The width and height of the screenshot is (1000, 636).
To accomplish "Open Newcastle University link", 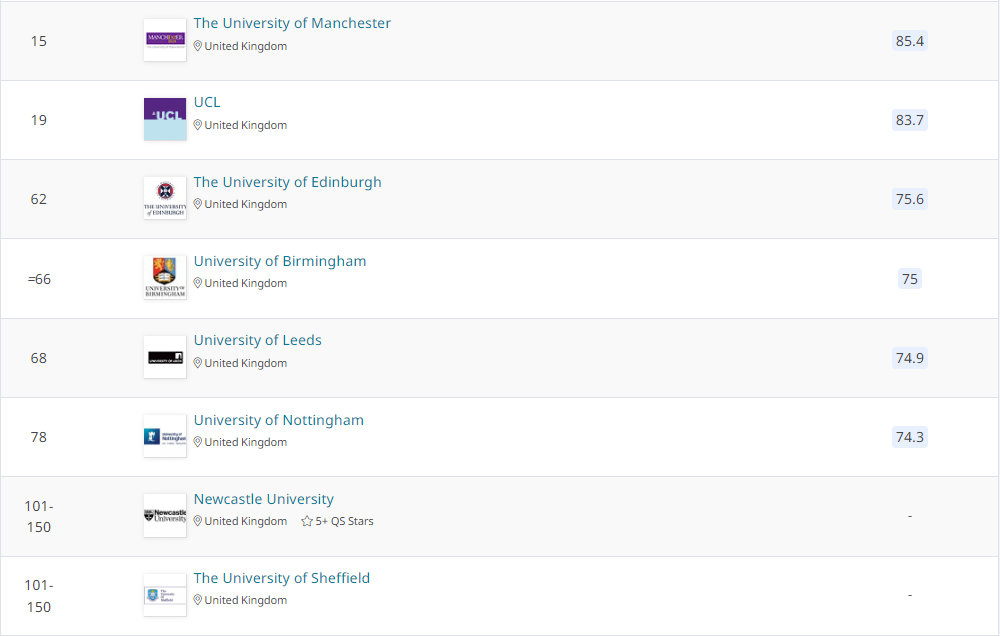I will 264,499.
